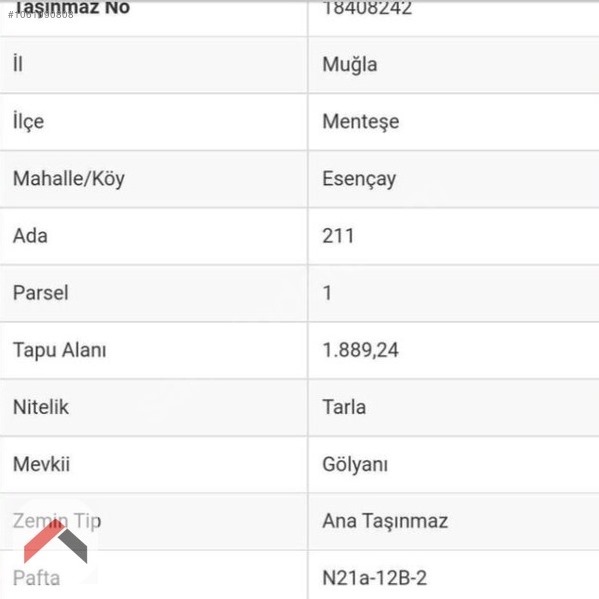Select the İlçe row label
The image size is (599, 599).
(x=29, y=121)
